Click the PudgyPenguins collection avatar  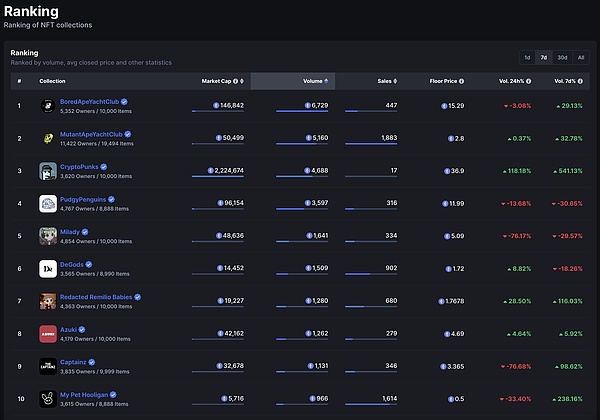click(x=47, y=204)
